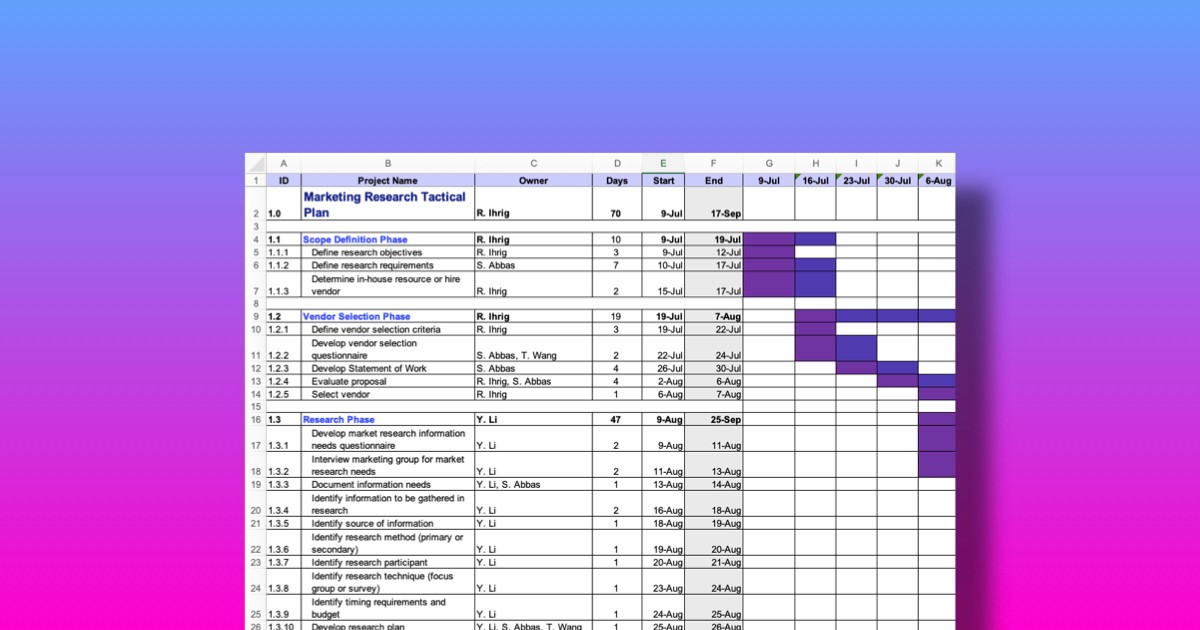
Task: Select column B header
Action: pyautogui.click(x=388, y=163)
